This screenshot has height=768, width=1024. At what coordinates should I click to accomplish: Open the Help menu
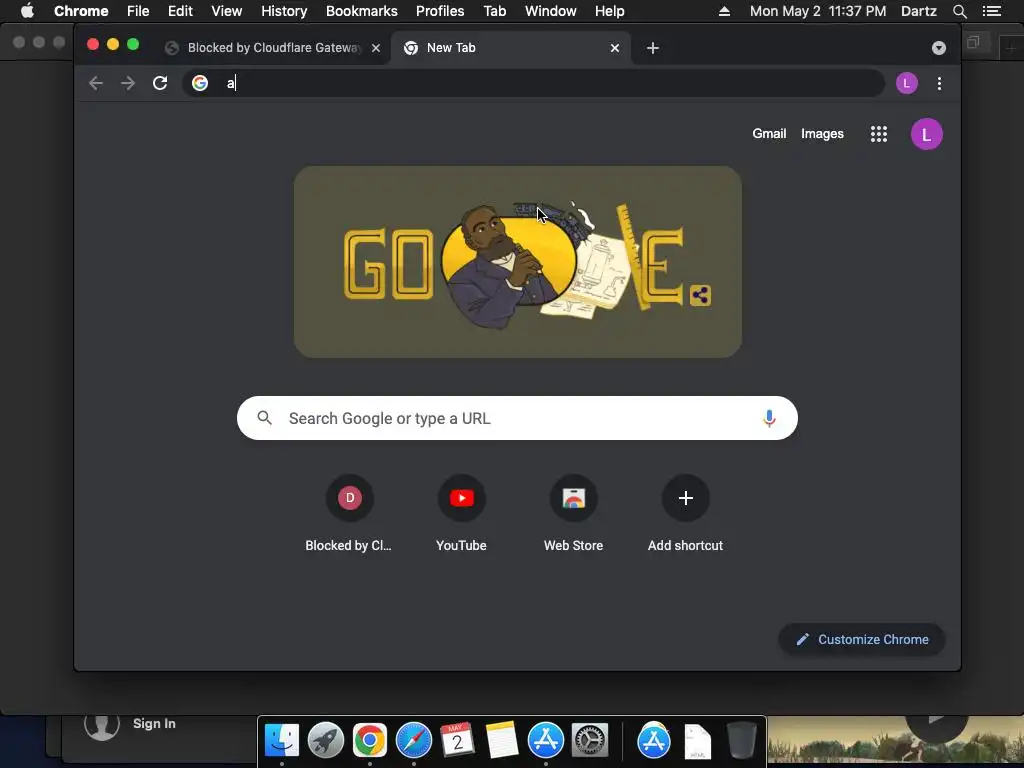tap(609, 11)
